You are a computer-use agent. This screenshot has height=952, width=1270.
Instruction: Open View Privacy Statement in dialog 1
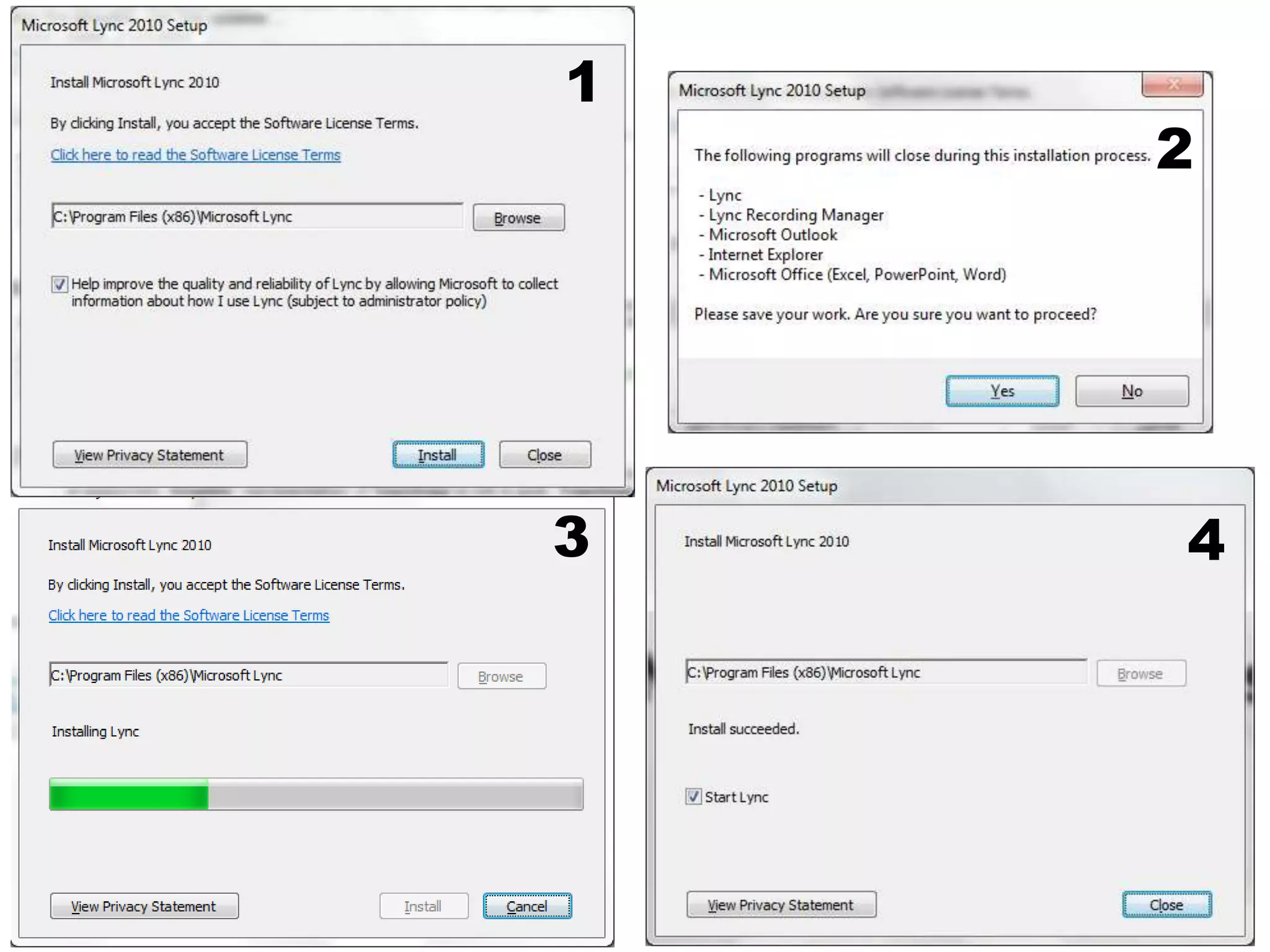pos(149,455)
